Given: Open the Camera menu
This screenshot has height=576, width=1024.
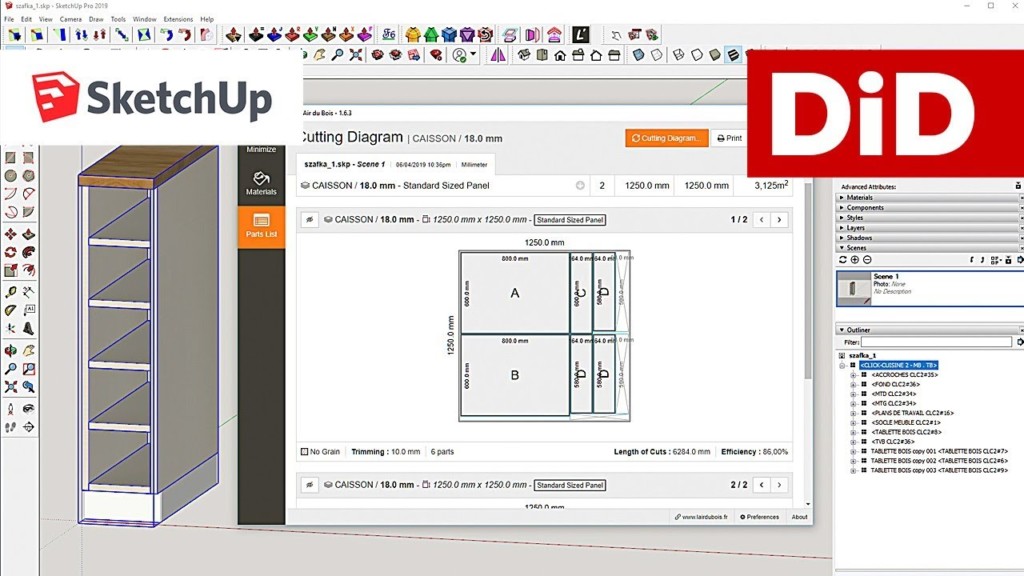Looking at the screenshot, I should [x=70, y=19].
